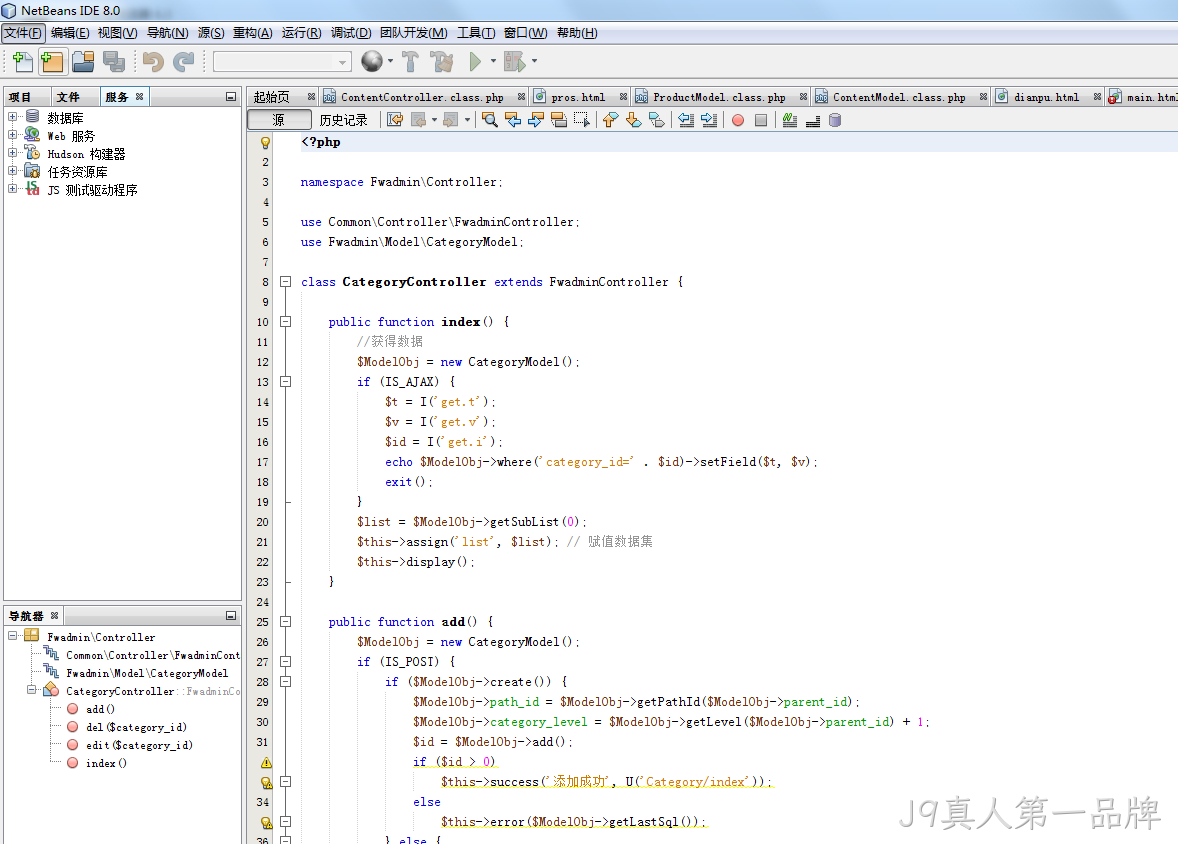This screenshot has width=1178, height=844.
Task: Click the Find Next Occurrence icon
Action: [536, 119]
